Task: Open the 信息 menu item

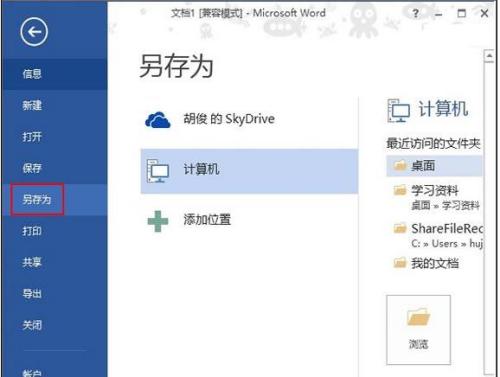Action: pyautogui.click(x=55, y=74)
